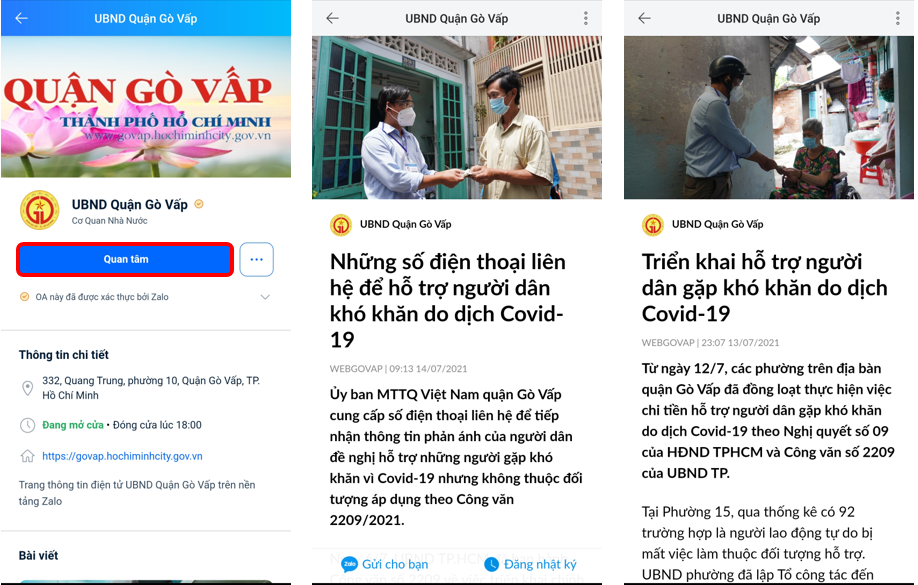Tap the Zalo Gửi cho bạn icon
The width and height of the screenshot is (918, 585).
350,564
